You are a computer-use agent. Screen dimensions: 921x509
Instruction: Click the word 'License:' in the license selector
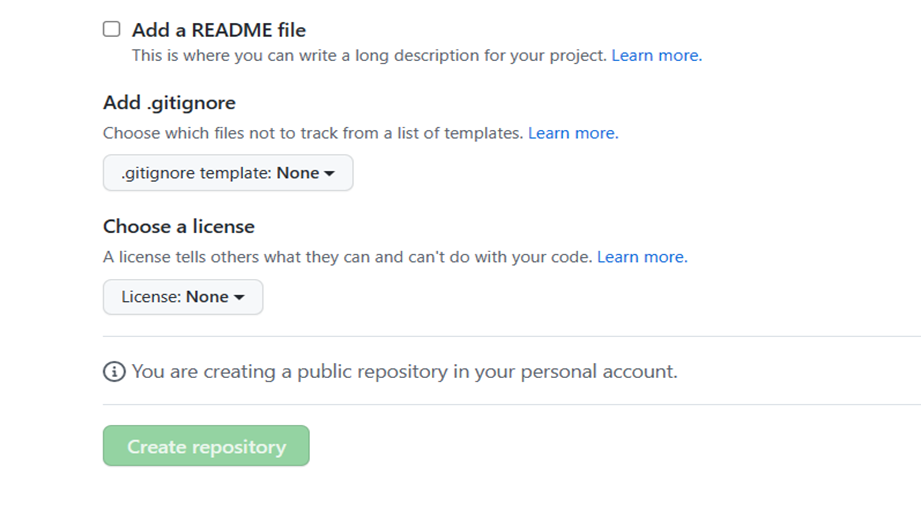[x=151, y=297]
